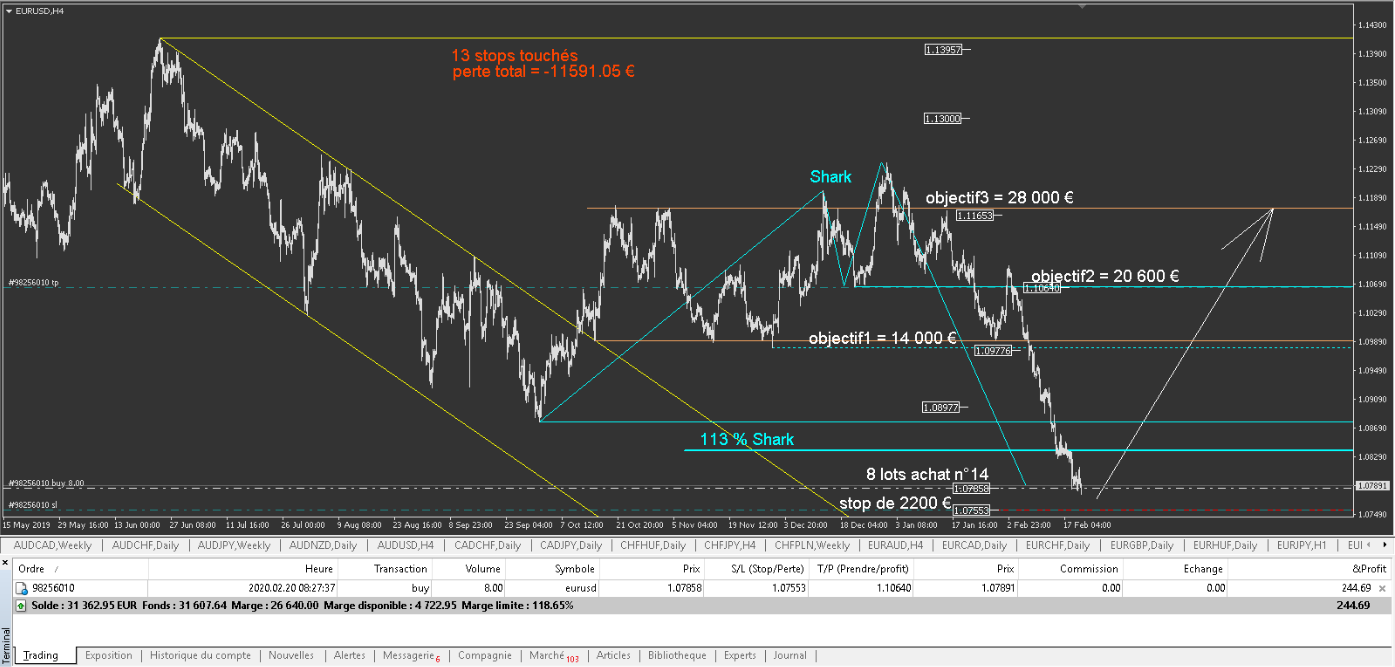
Task: Select the order number 98256010 cell
Action: tap(54, 588)
